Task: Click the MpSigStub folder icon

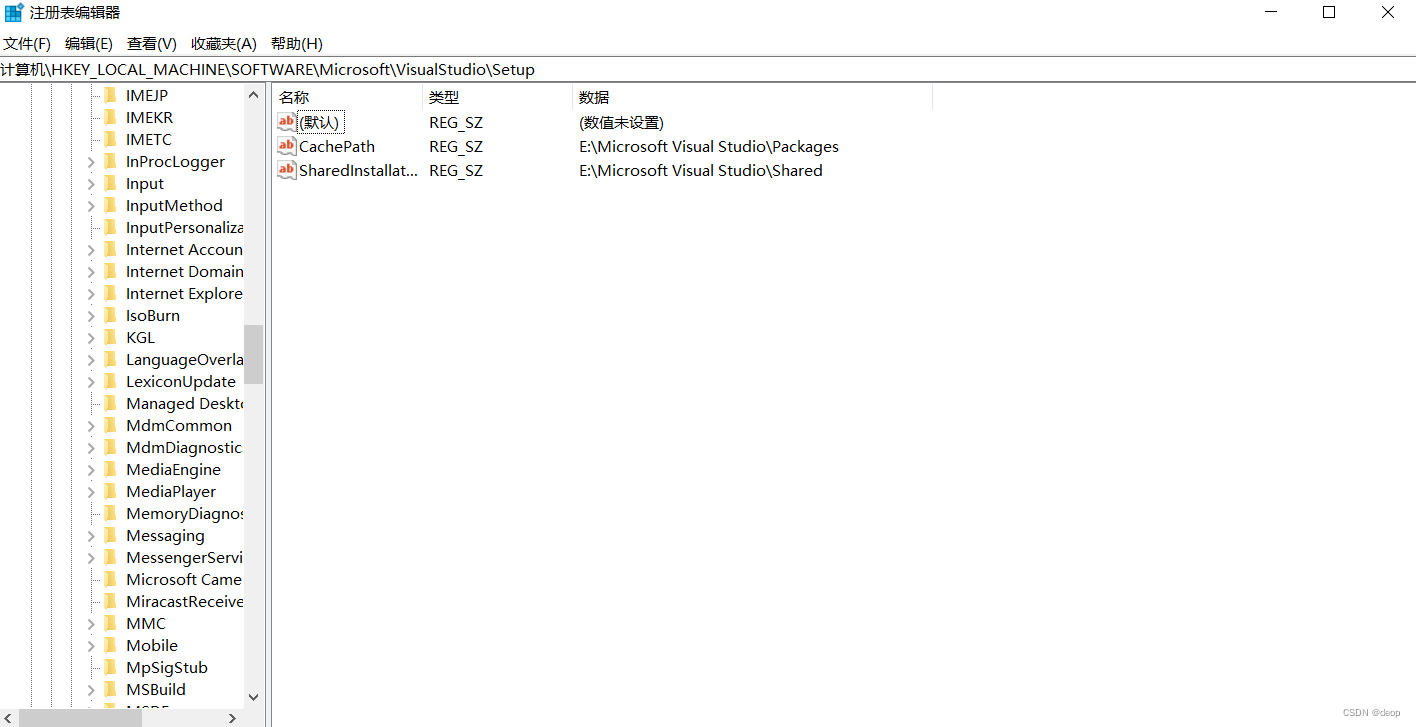Action: pos(112,667)
